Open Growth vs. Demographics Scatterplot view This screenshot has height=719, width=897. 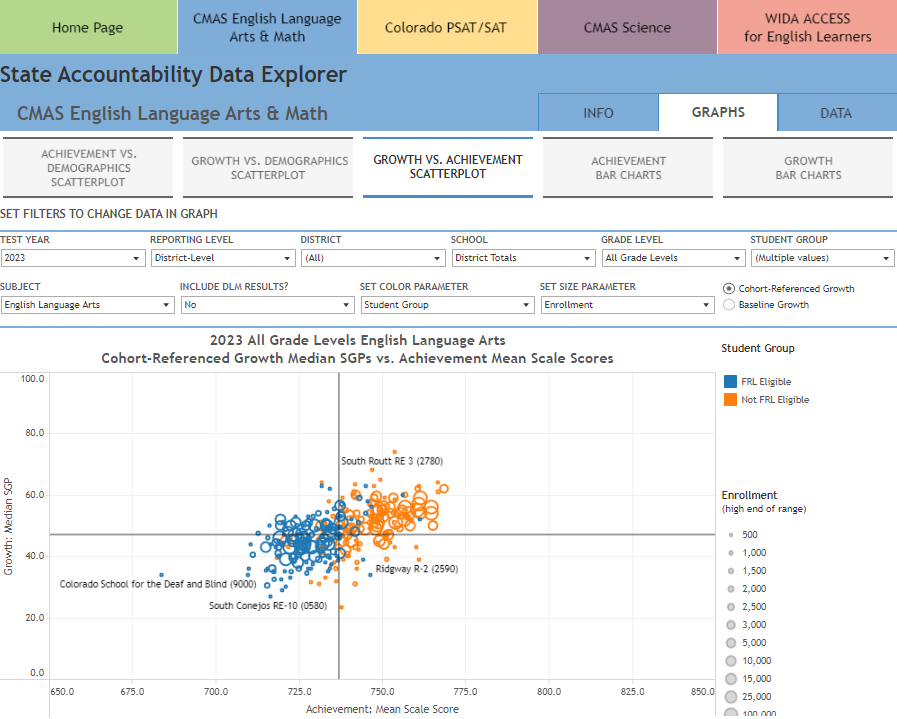[x=270, y=168]
